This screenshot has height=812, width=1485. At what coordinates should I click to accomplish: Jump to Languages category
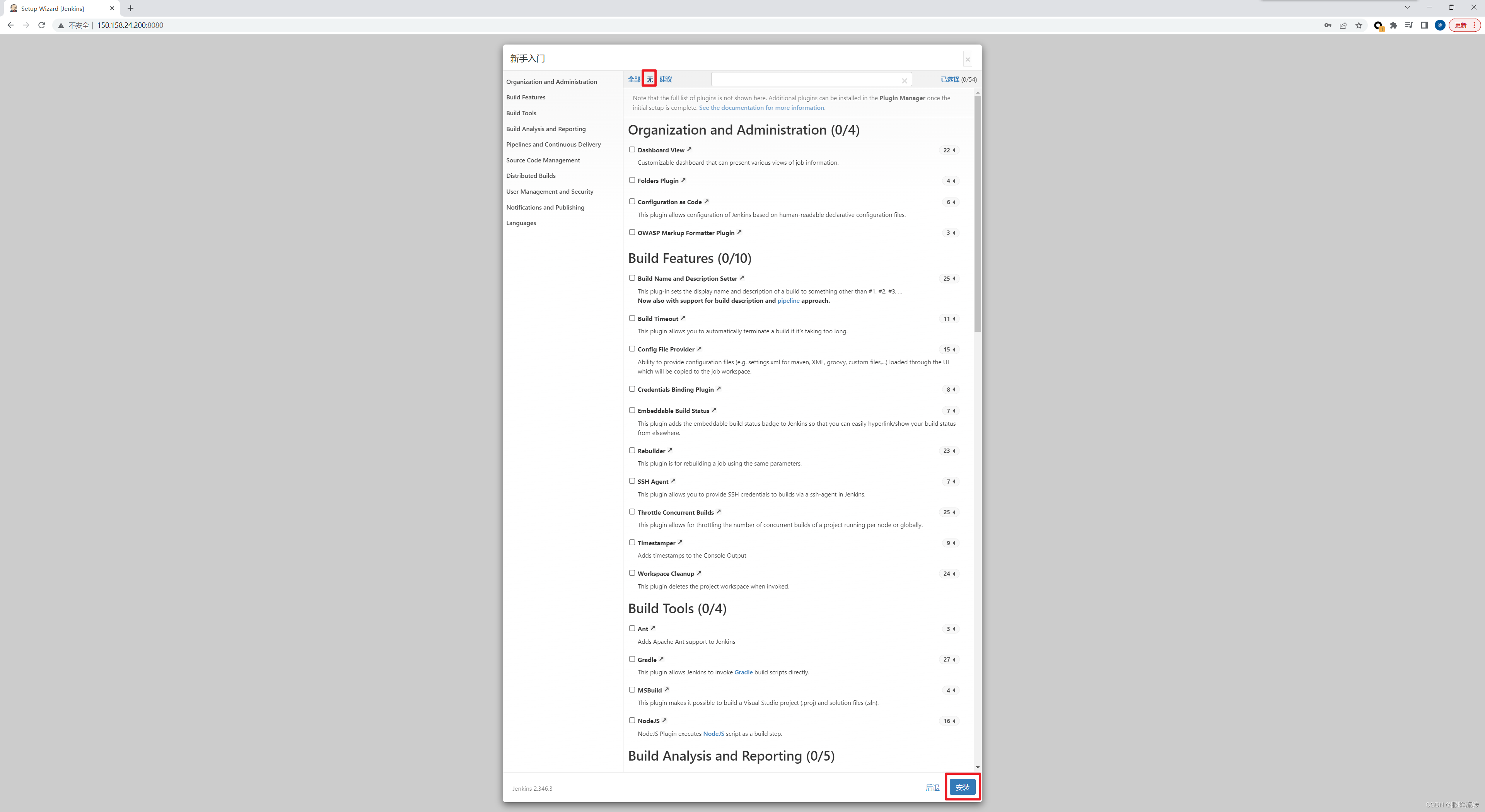(521, 223)
